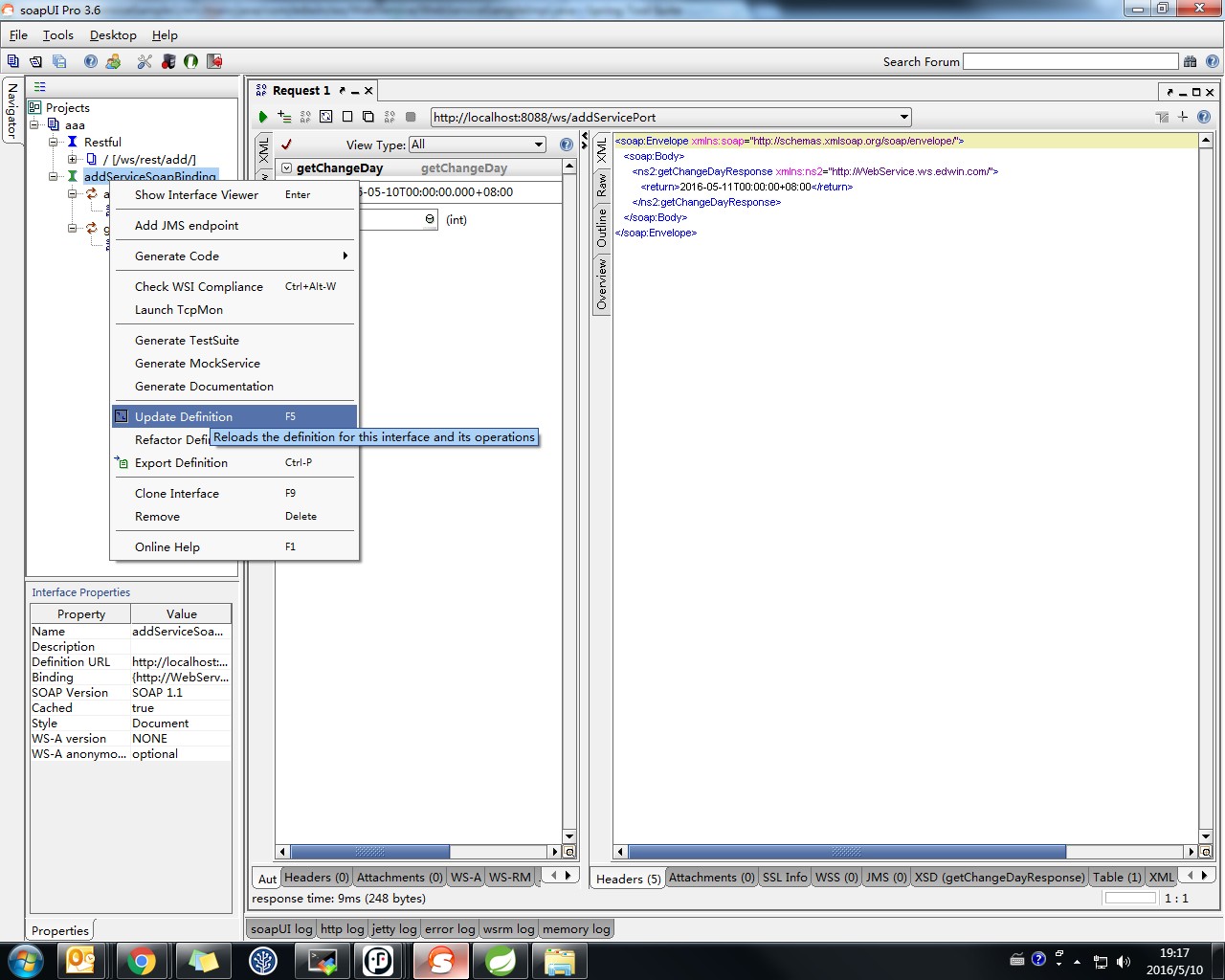This screenshot has width=1225, height=980.
Task: Click the green loadUI icon in the toolbar
Action: (x=191, y=61)
